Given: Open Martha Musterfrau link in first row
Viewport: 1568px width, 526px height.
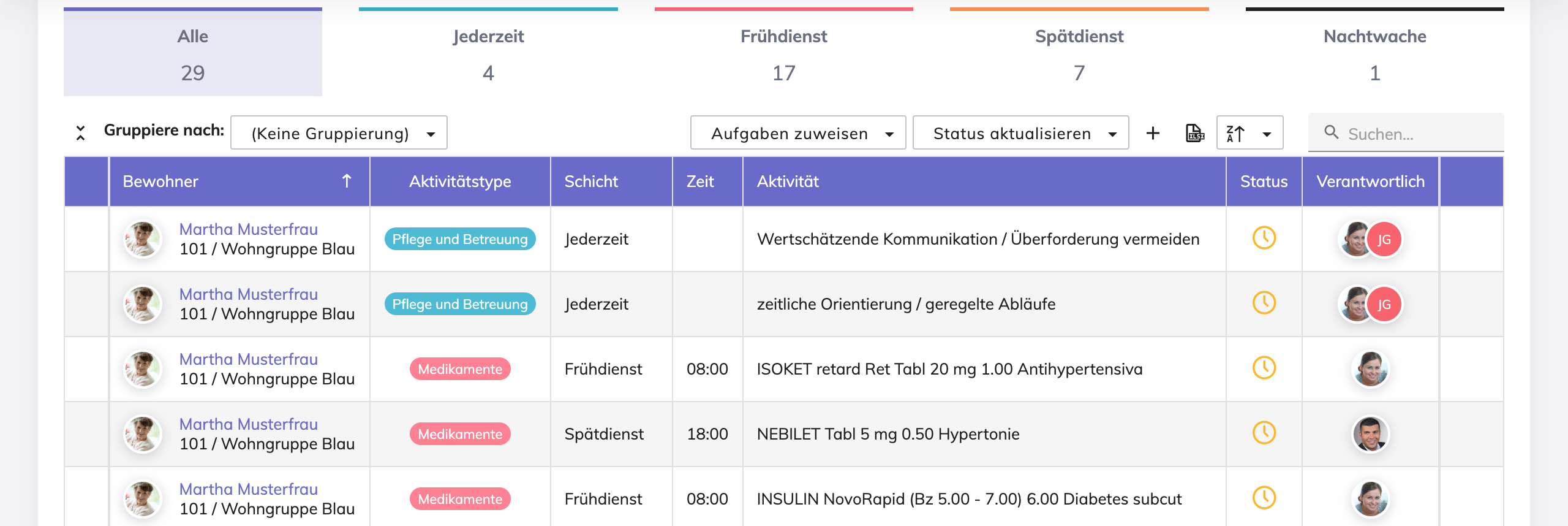Looking at the screenshot, I should point(249,229).
